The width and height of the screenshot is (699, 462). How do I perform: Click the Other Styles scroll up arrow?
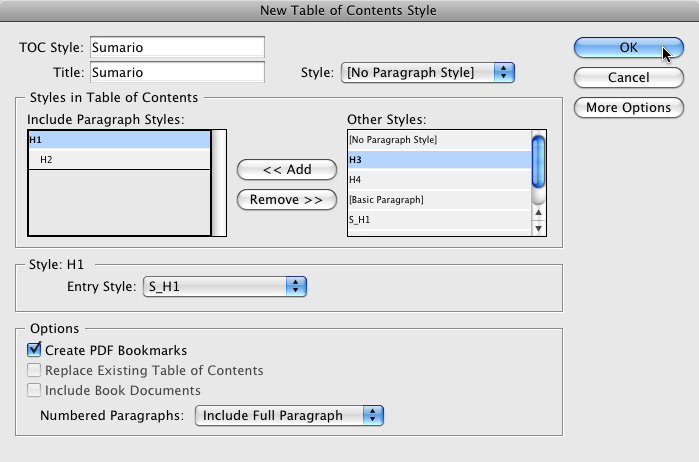coord(539,212)
